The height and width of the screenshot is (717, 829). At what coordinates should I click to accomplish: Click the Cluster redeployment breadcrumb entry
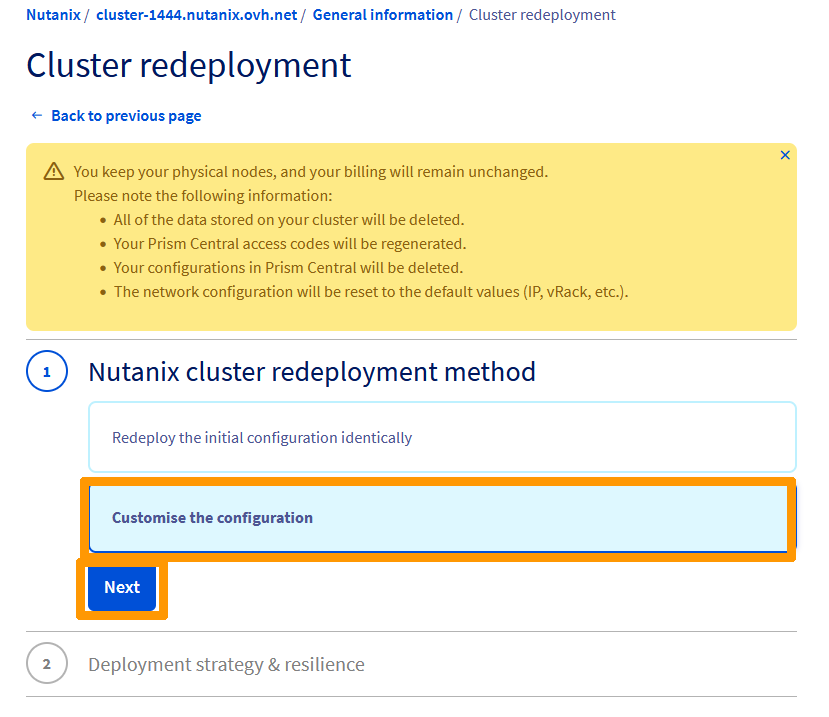[541, 14]
